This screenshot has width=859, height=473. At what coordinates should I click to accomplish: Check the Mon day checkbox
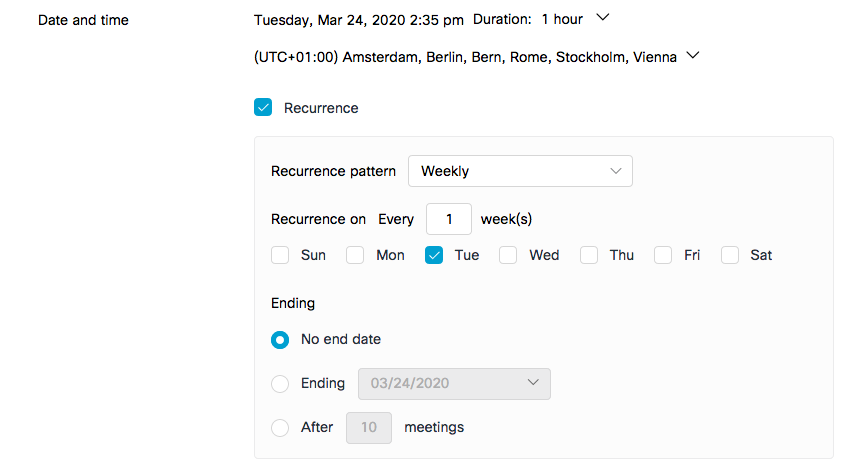(355, 255)
